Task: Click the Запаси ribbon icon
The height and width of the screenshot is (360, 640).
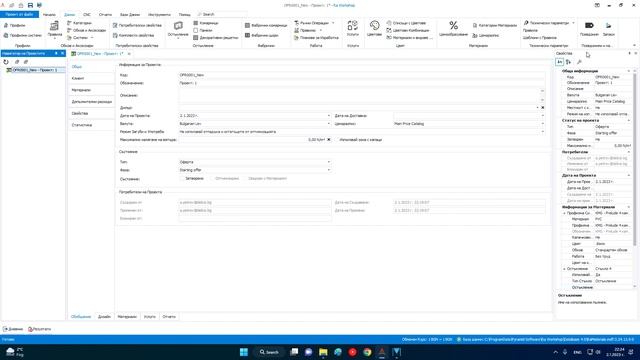Action: coord(608,29)
